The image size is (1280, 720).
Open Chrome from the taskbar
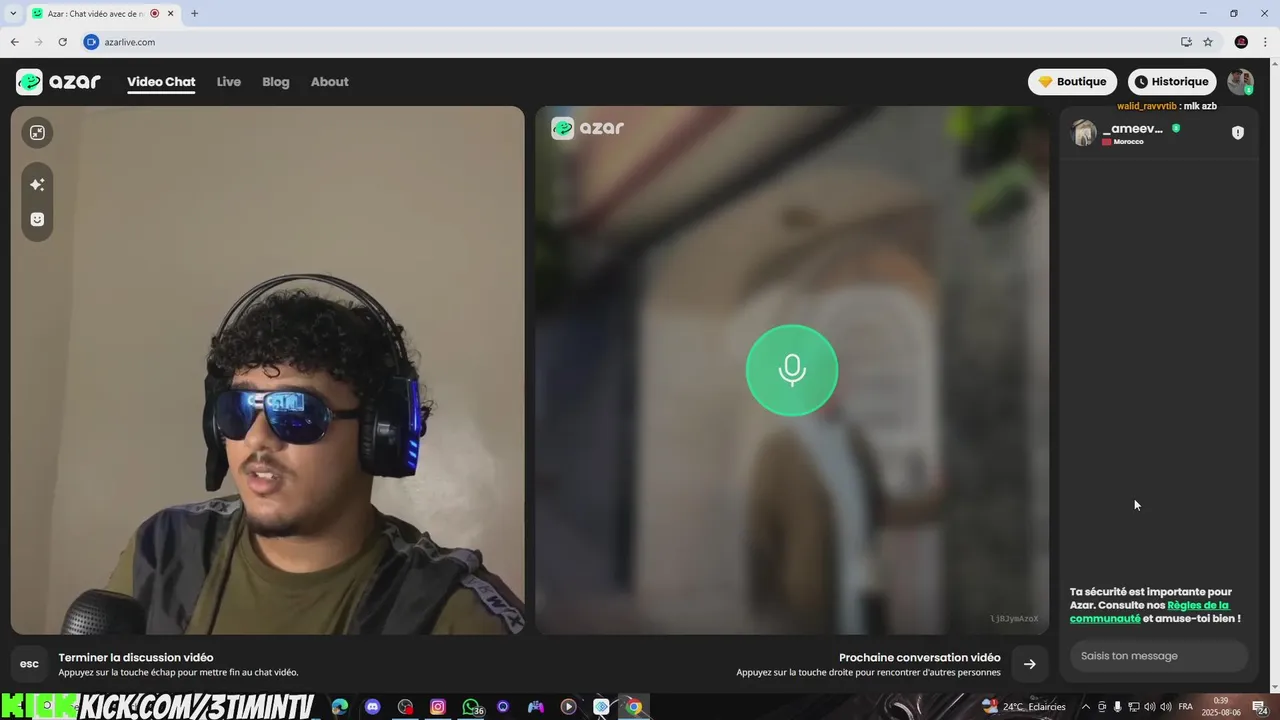pos(633,707)
